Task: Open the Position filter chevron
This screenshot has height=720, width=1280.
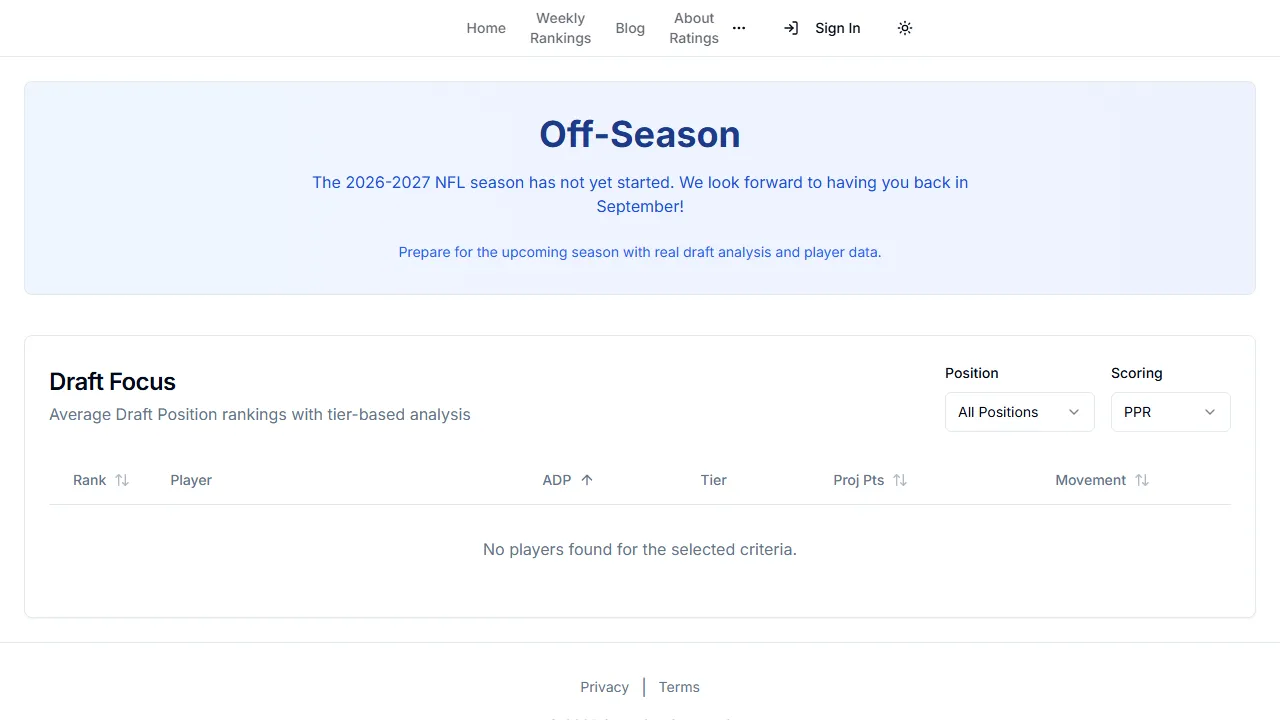Action: tap(1074, 412)
